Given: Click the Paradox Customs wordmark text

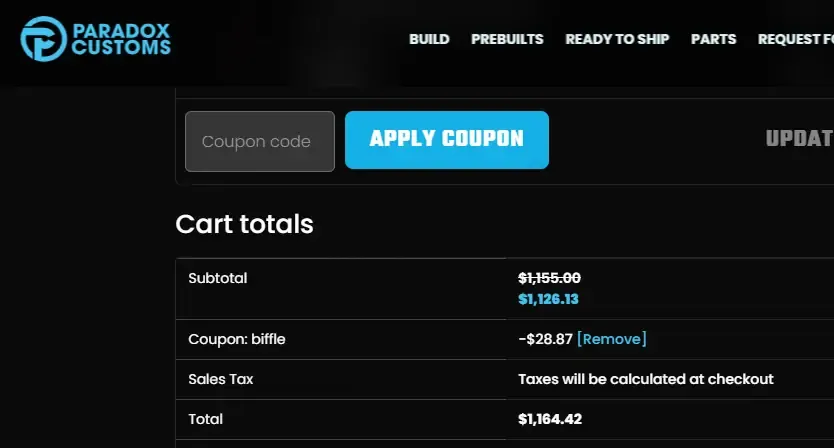Looking at the screenshot, I should [121, 39].
